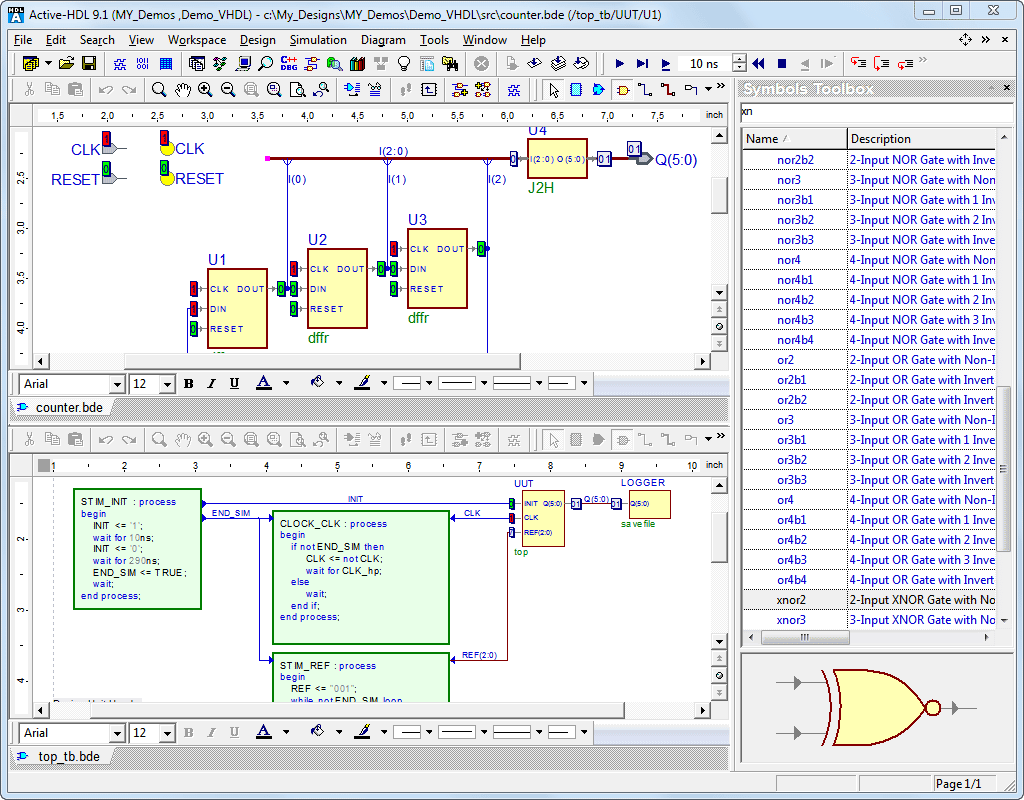Click trace step-into red arrow icon
Viewport: 1024px width, 800px height.
point(858,63)
